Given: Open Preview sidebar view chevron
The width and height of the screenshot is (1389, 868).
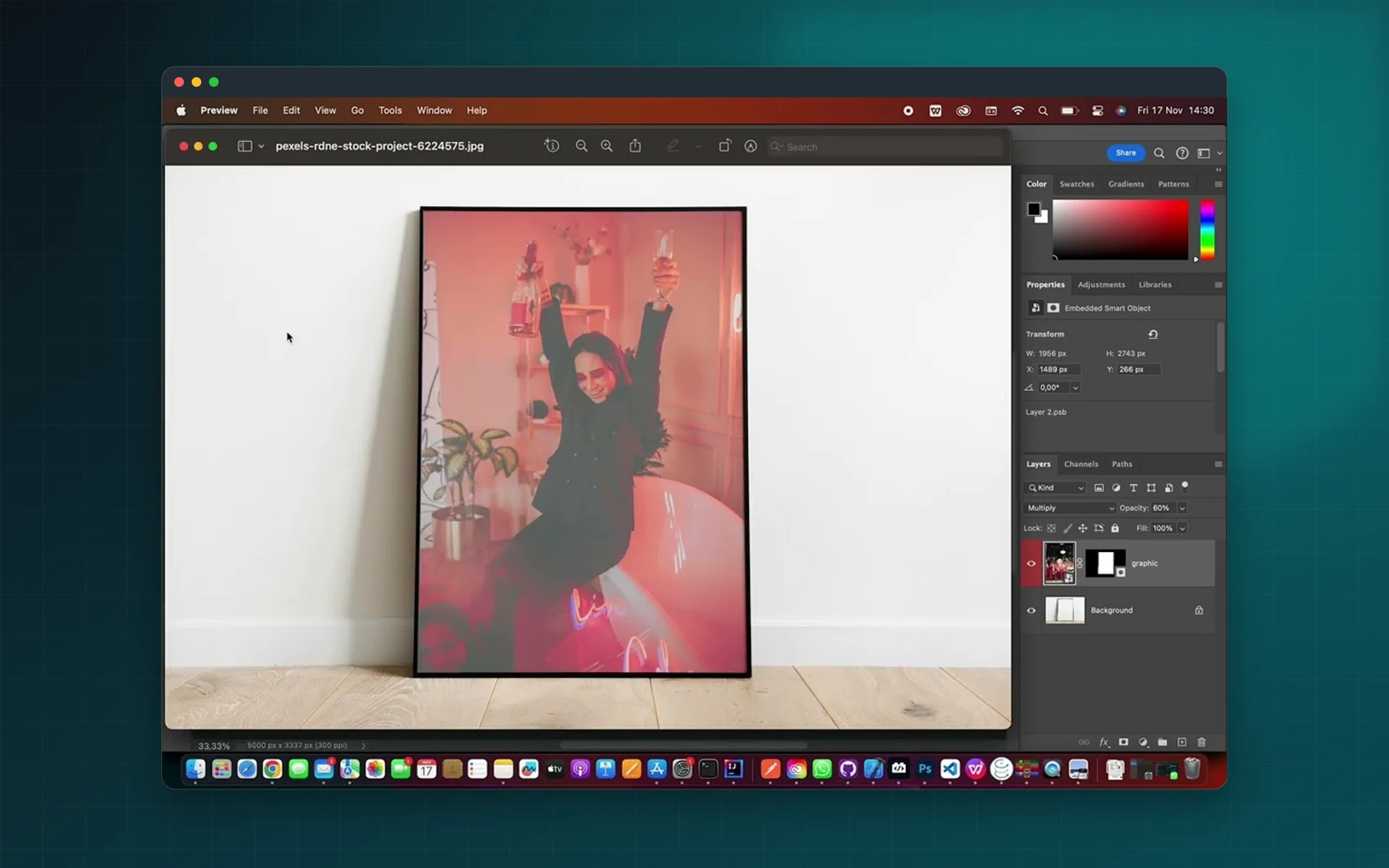Looking at the screenshot, I should pos(261,146).
